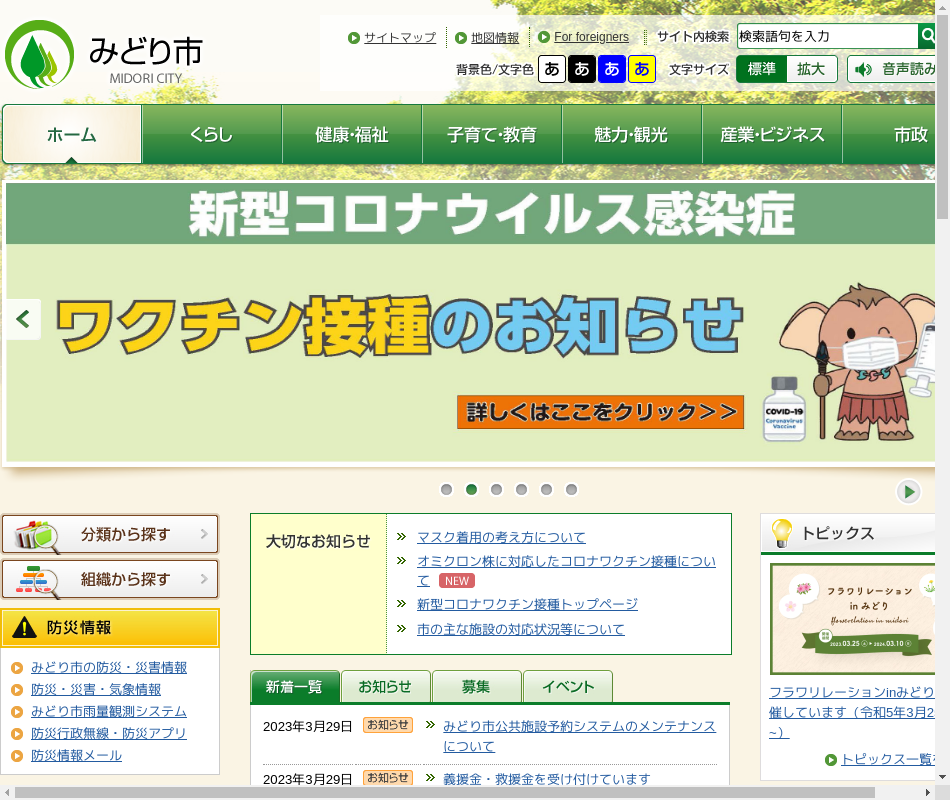Click the speaker icon for voice reading
The image size is (950, 800).
863,69
